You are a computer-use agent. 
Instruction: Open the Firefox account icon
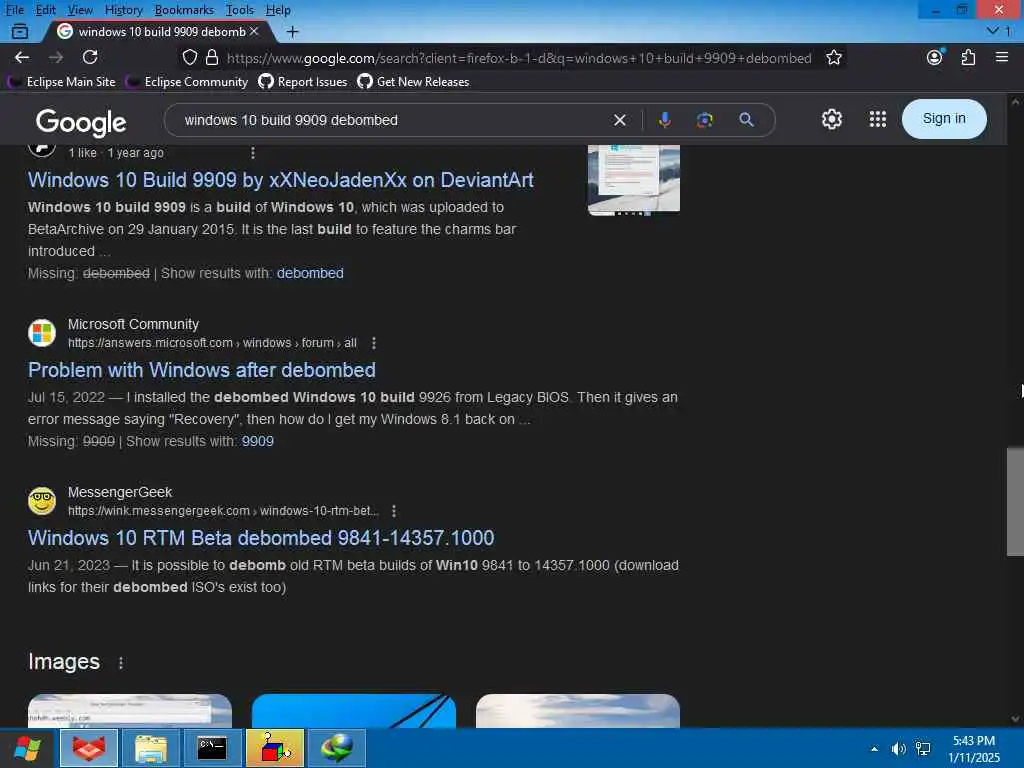[x=935, y=57]
